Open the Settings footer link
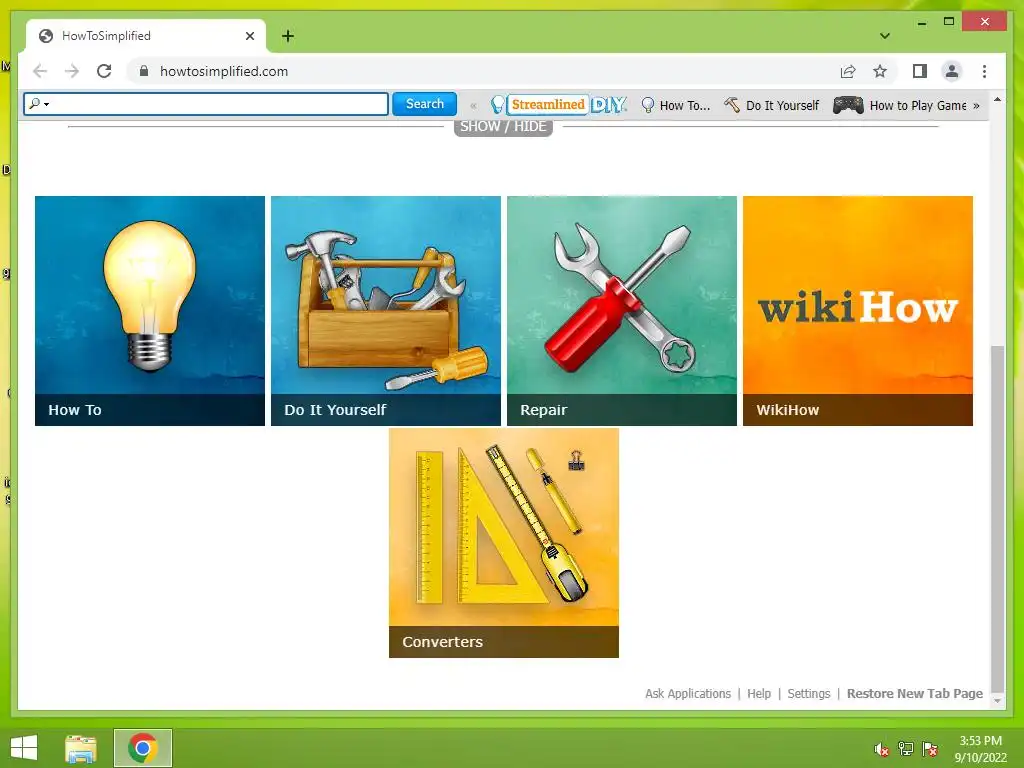1024x768 pixels. (808, 694)
